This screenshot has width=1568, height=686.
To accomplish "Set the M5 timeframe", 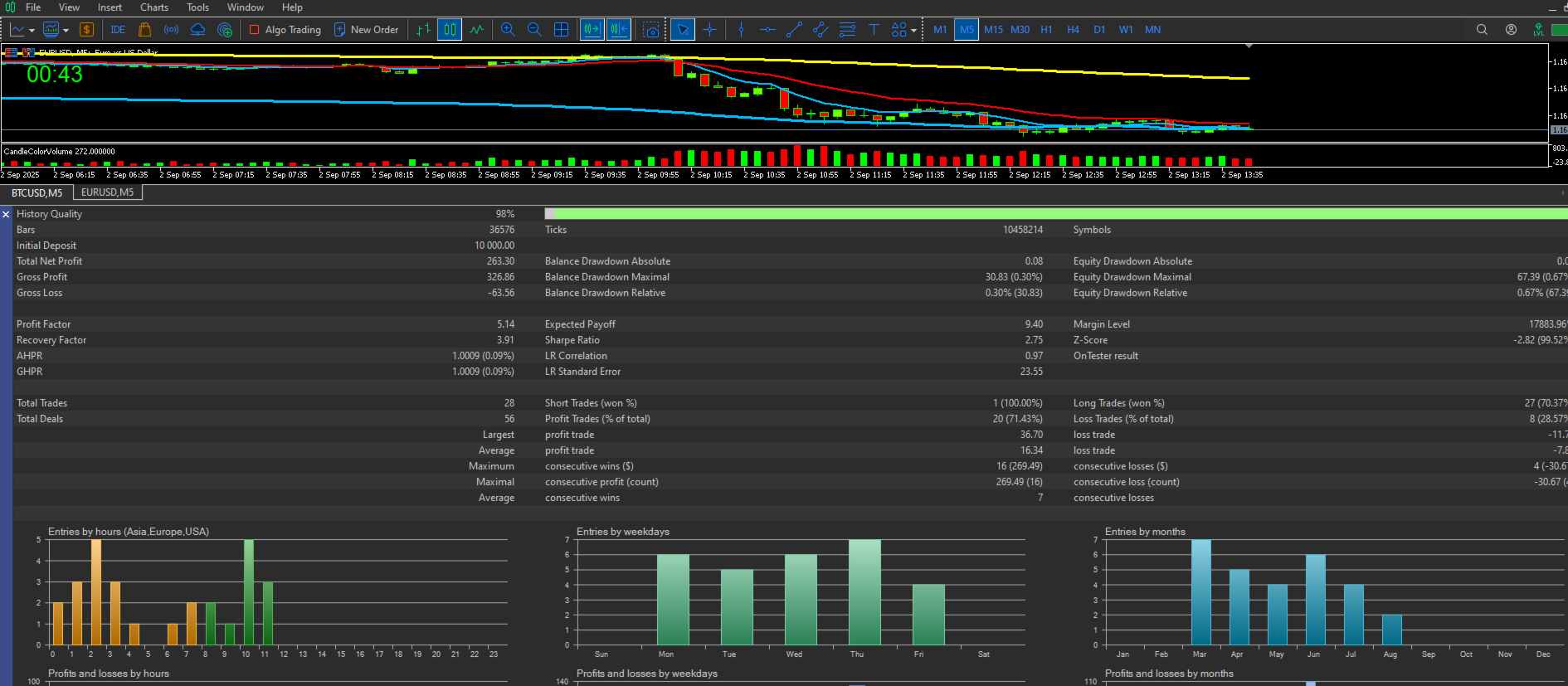I will point(967,30).
